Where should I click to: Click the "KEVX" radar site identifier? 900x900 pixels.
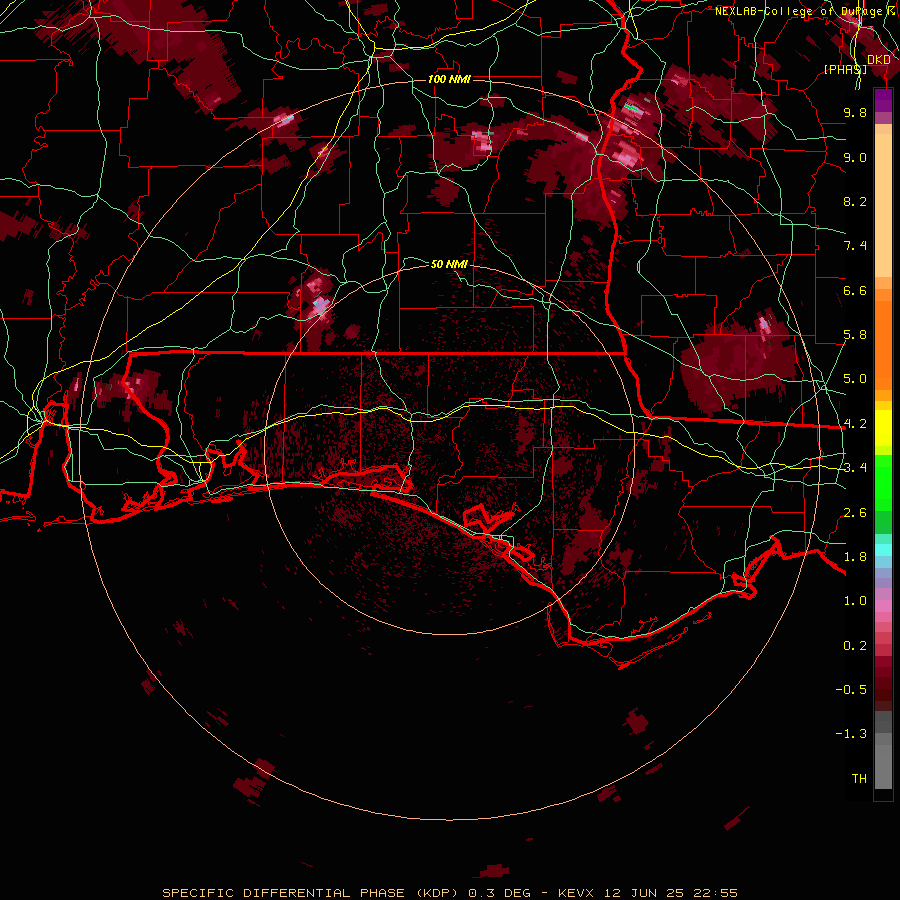coord(577,893)
